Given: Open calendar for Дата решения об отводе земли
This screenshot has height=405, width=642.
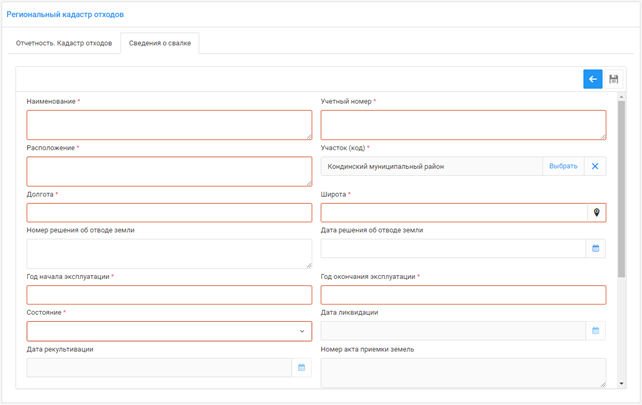Looking at the screenshot, I should pos(596,248).
